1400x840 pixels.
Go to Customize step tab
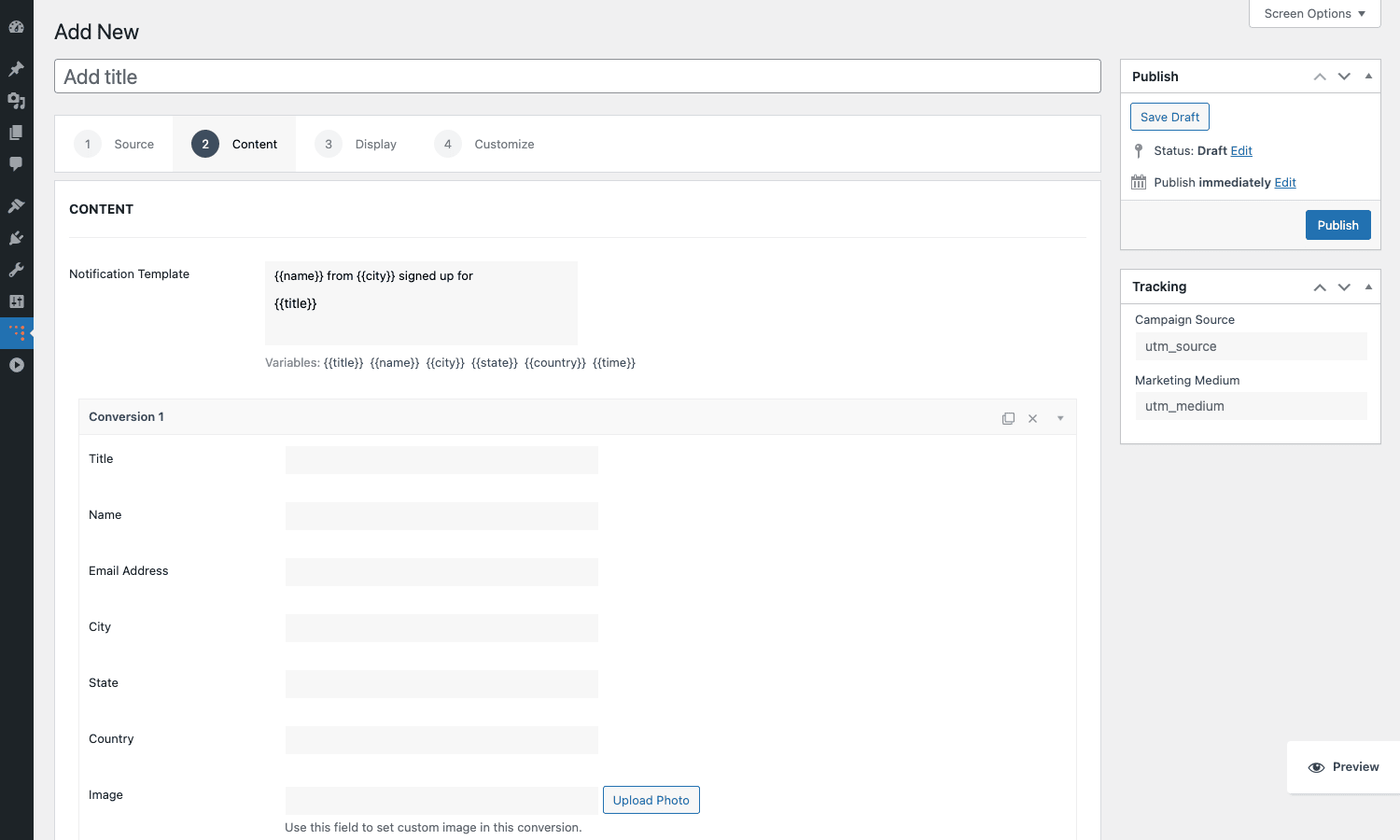click(x=484, y=144)
